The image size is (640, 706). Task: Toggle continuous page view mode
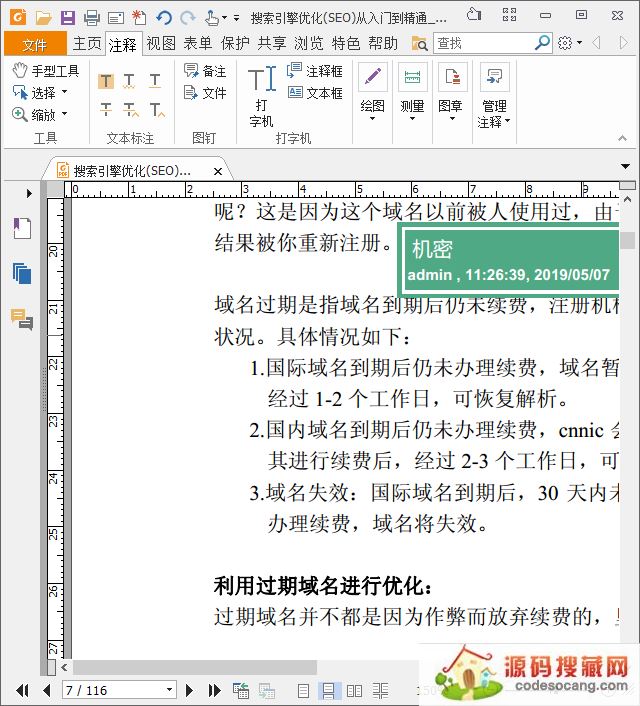coord(327,690)
